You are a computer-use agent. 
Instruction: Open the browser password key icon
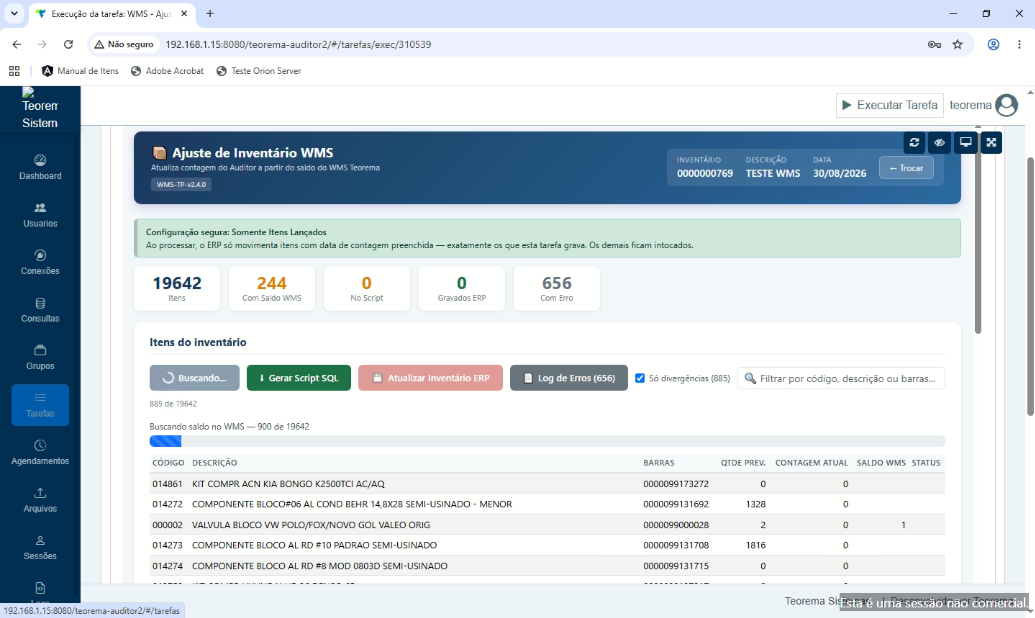tap(934, 44)
